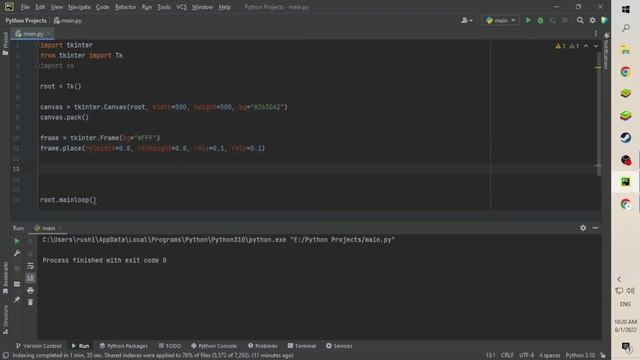
Task: Open the Problems tool window
Action: pos(262,346)
